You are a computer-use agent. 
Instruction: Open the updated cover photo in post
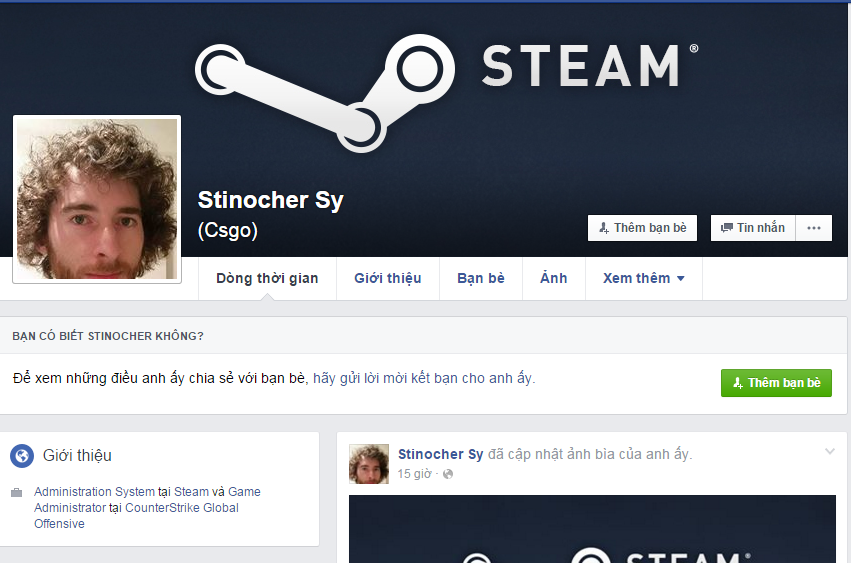click(x=592, y=529)
